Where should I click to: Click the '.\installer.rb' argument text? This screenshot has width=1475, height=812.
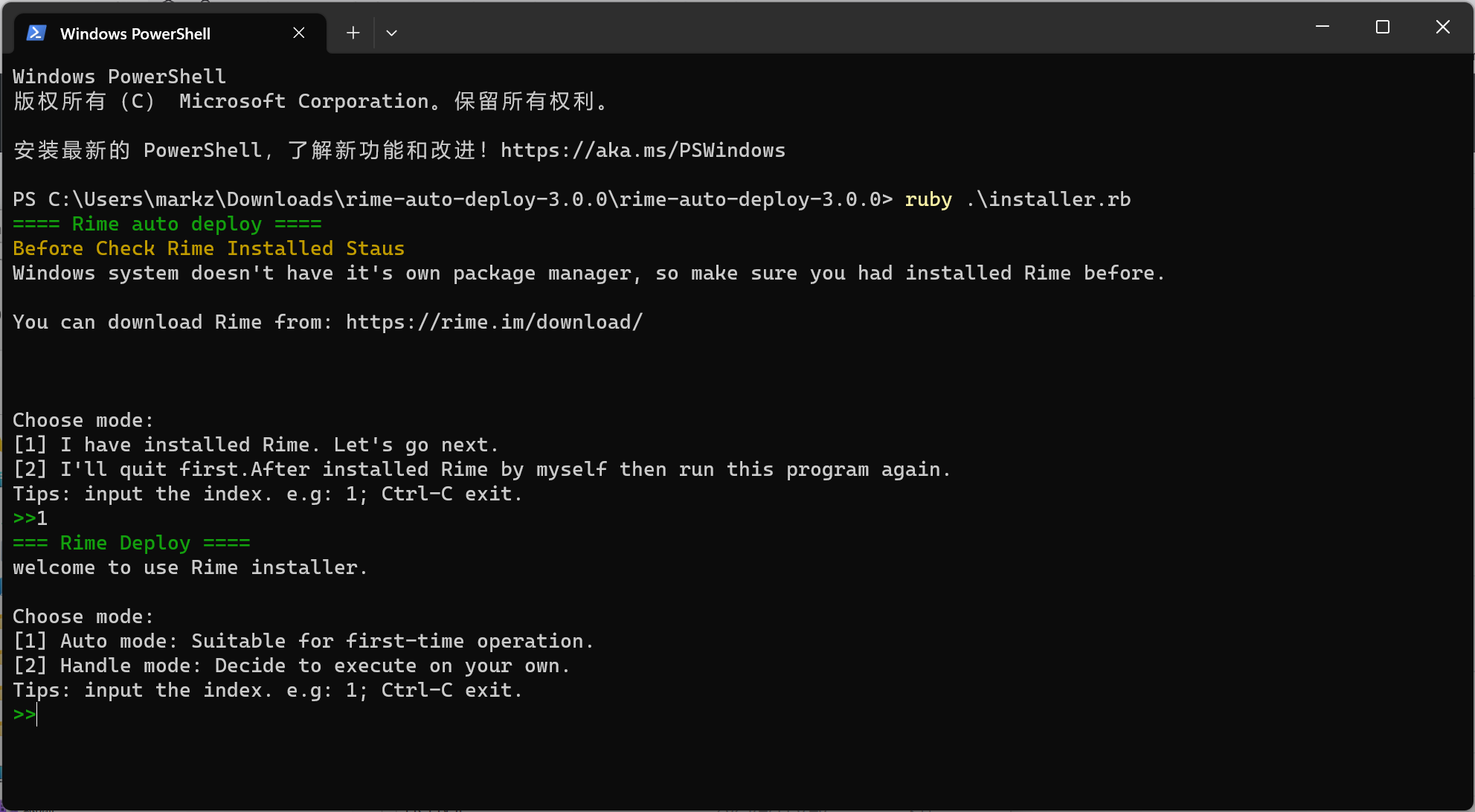click(x=1049, y=199)
